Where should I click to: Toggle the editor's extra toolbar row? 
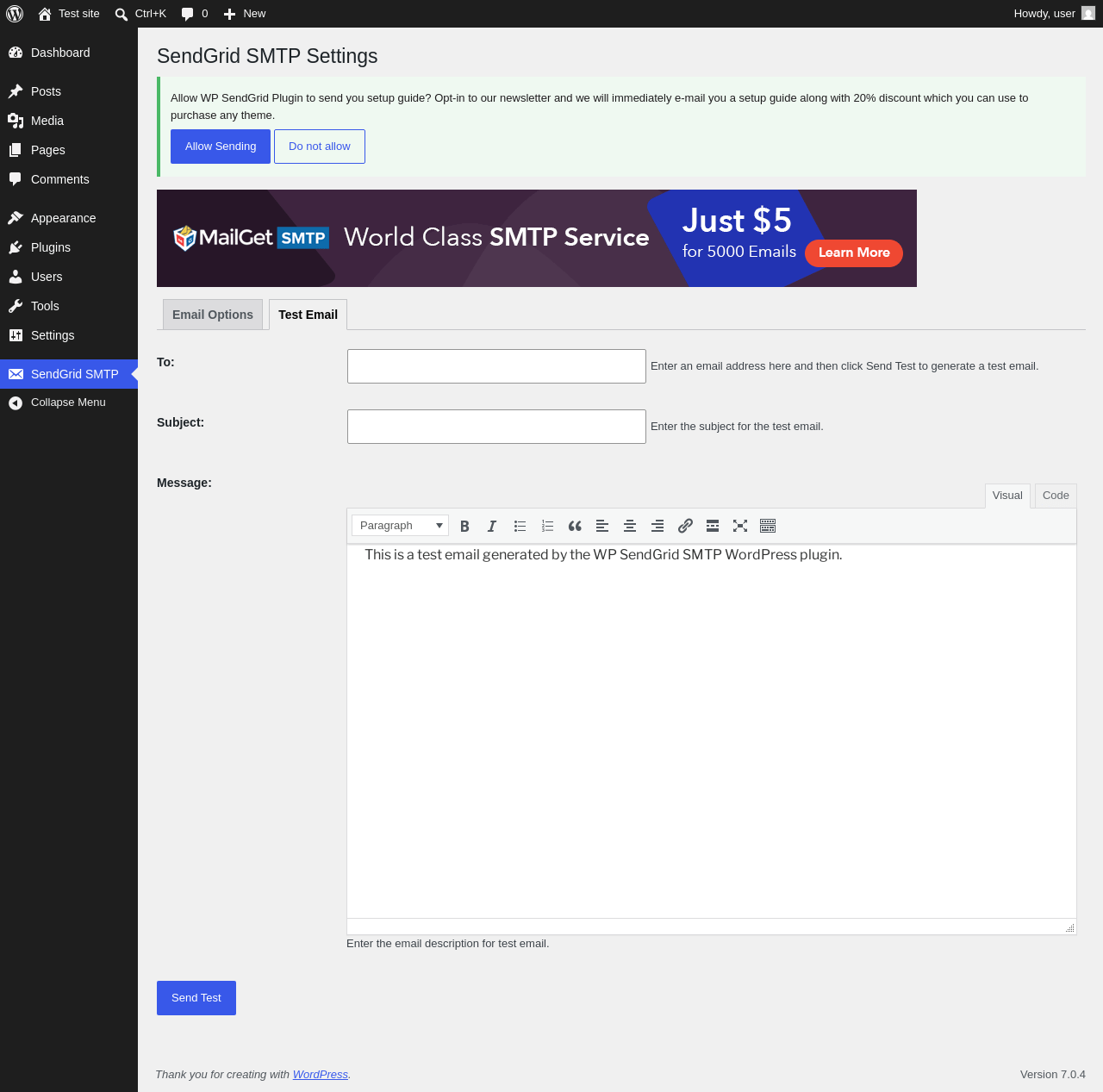(x=768, y=526)
